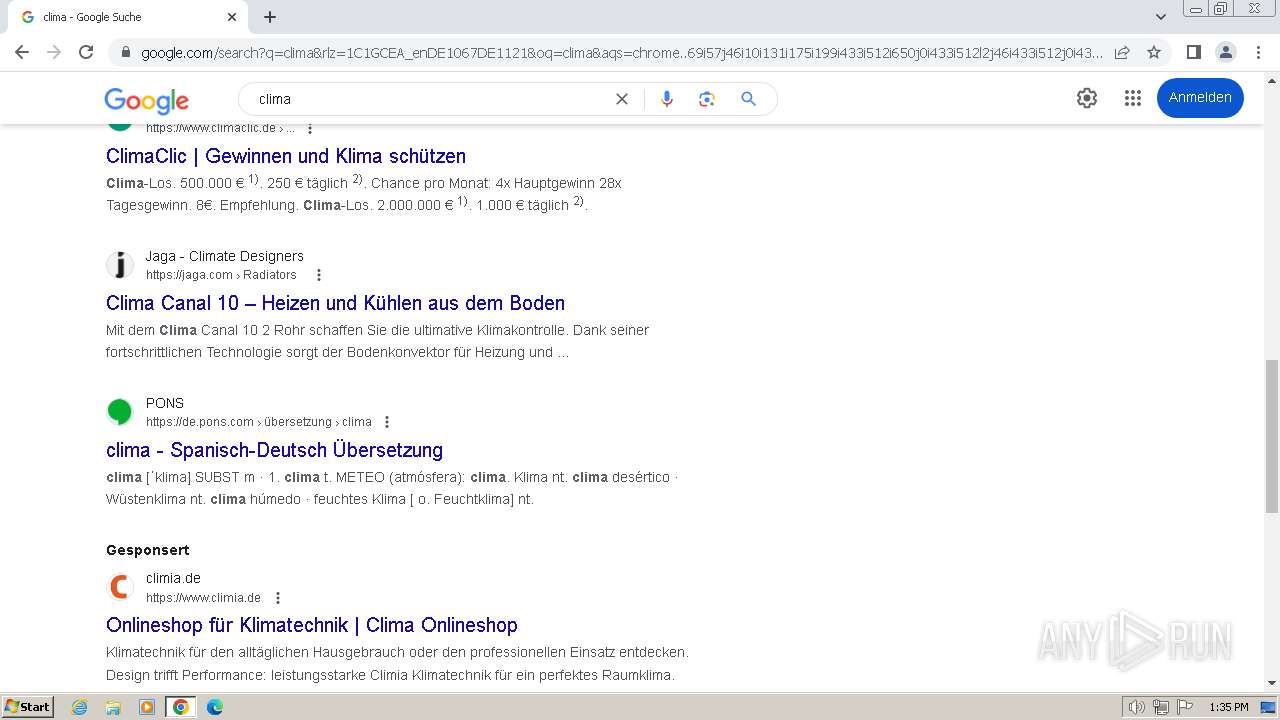Viewport: 1280px width, 720px height.
Task: Focus the browser address bar
Action: pyautogui.click(x=620, y=52)
